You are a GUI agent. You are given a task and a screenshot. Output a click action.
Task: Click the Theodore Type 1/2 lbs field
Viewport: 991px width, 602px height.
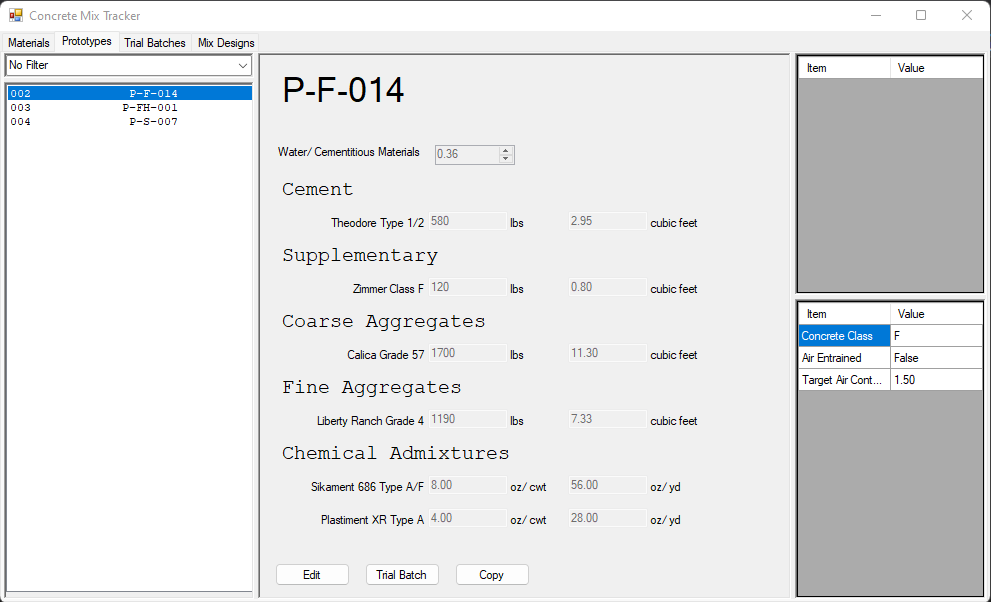pos(466,221)
